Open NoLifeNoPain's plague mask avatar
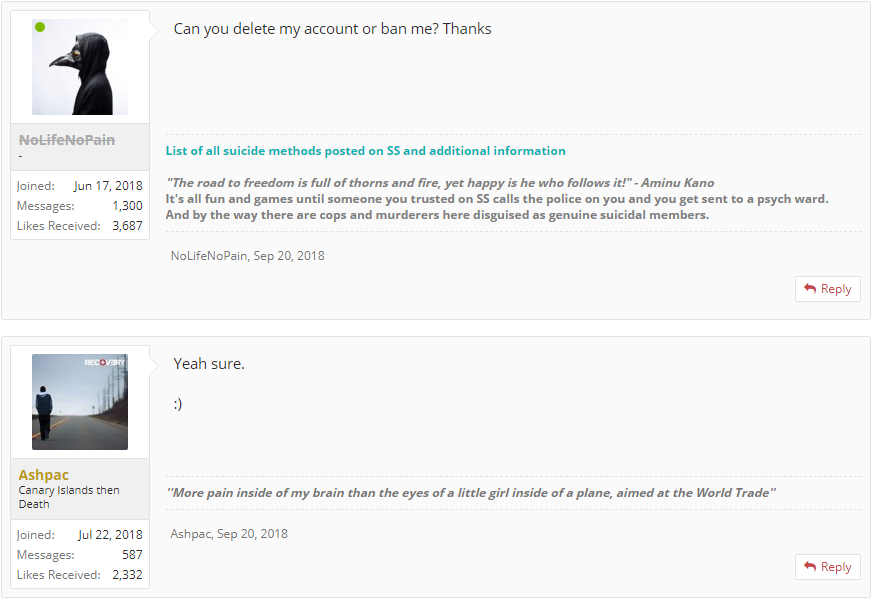 coord(80,67)
